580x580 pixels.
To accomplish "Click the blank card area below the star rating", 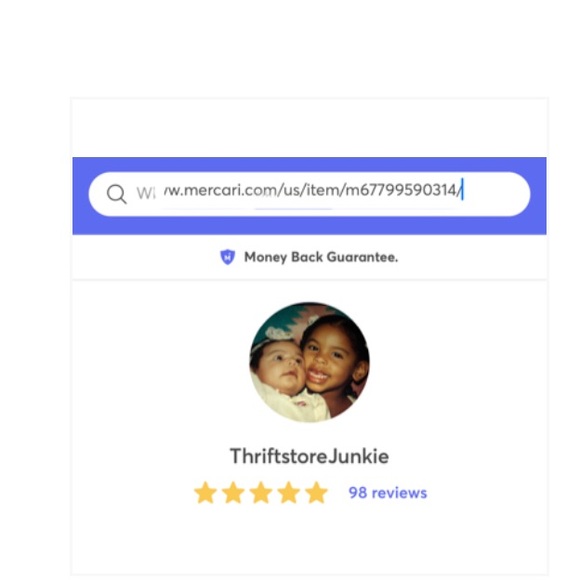I will coord(309,540).
